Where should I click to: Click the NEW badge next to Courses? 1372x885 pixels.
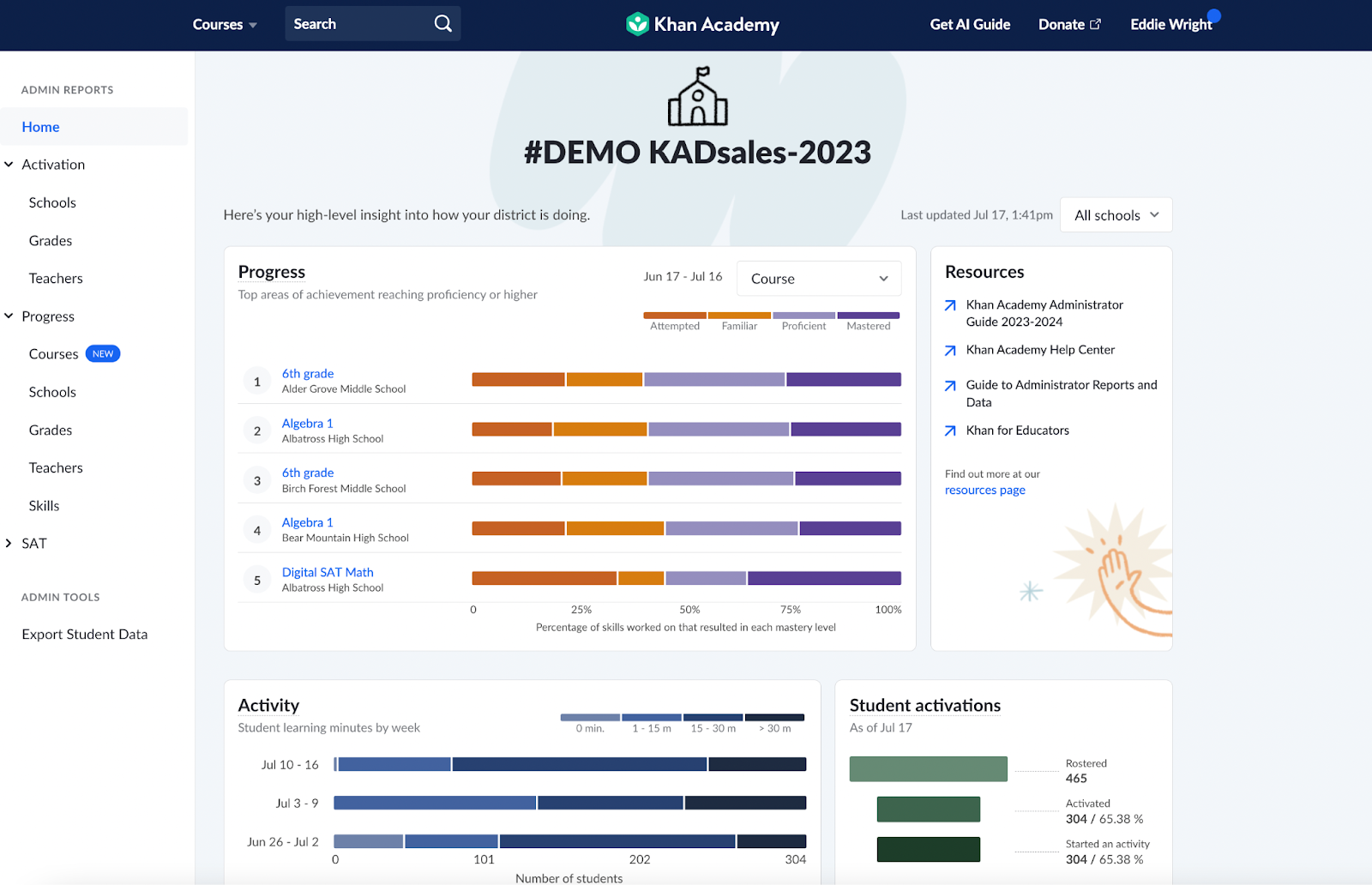pos(103,353)
